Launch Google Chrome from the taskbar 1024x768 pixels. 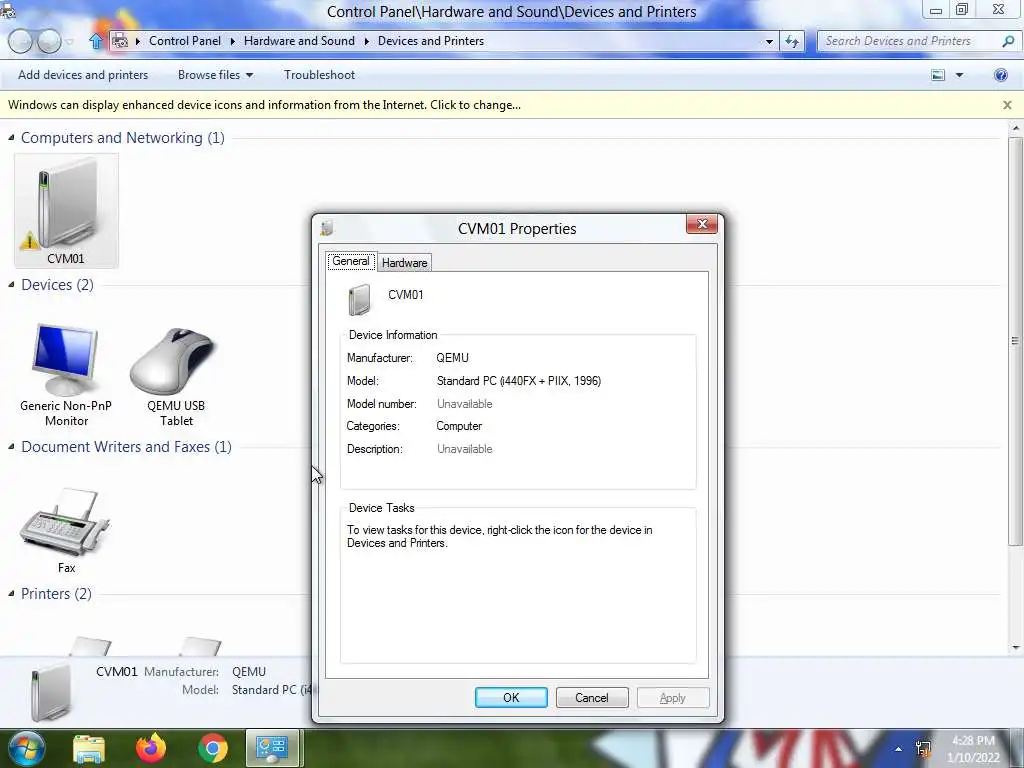[212, 748]
